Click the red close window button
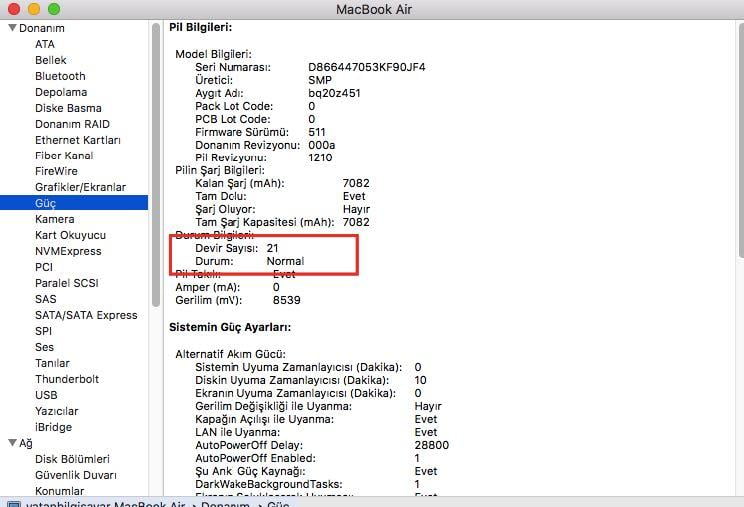 pos(15,9)
